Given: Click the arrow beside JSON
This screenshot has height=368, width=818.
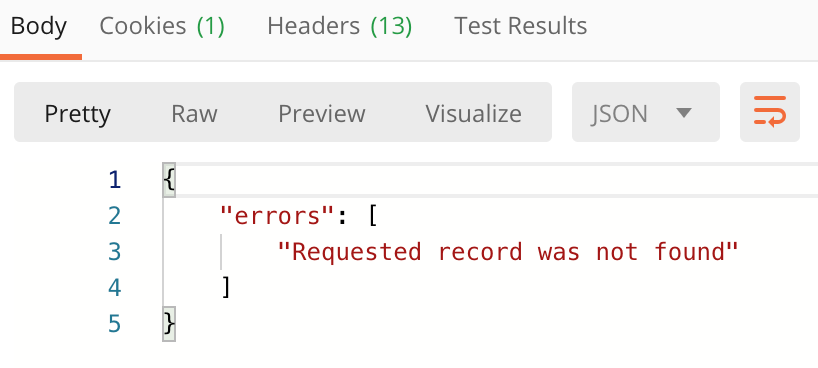Looking at the screenshot, I should click(x=683, y=112).
